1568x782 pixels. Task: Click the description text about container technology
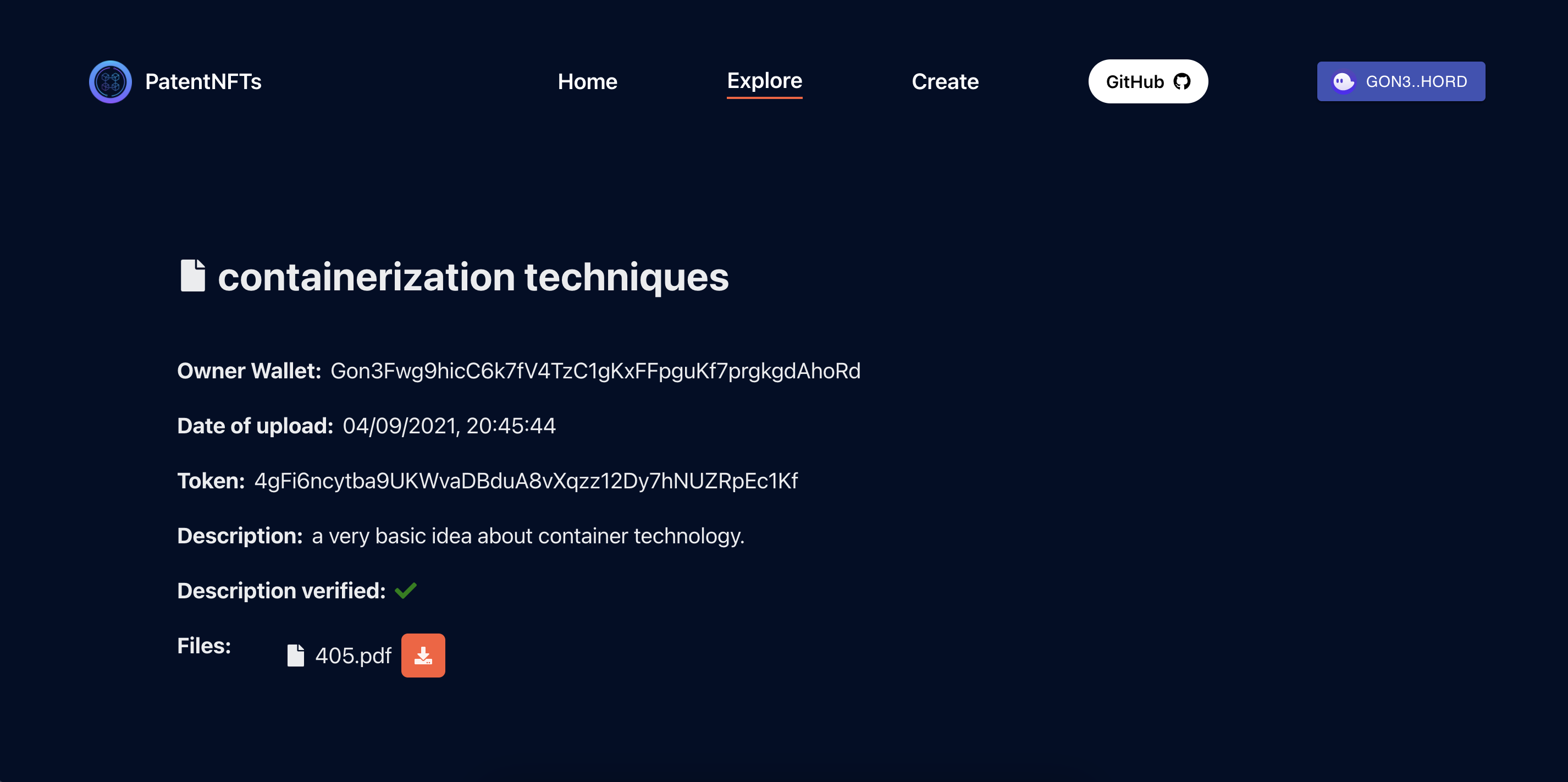[528, 535]
